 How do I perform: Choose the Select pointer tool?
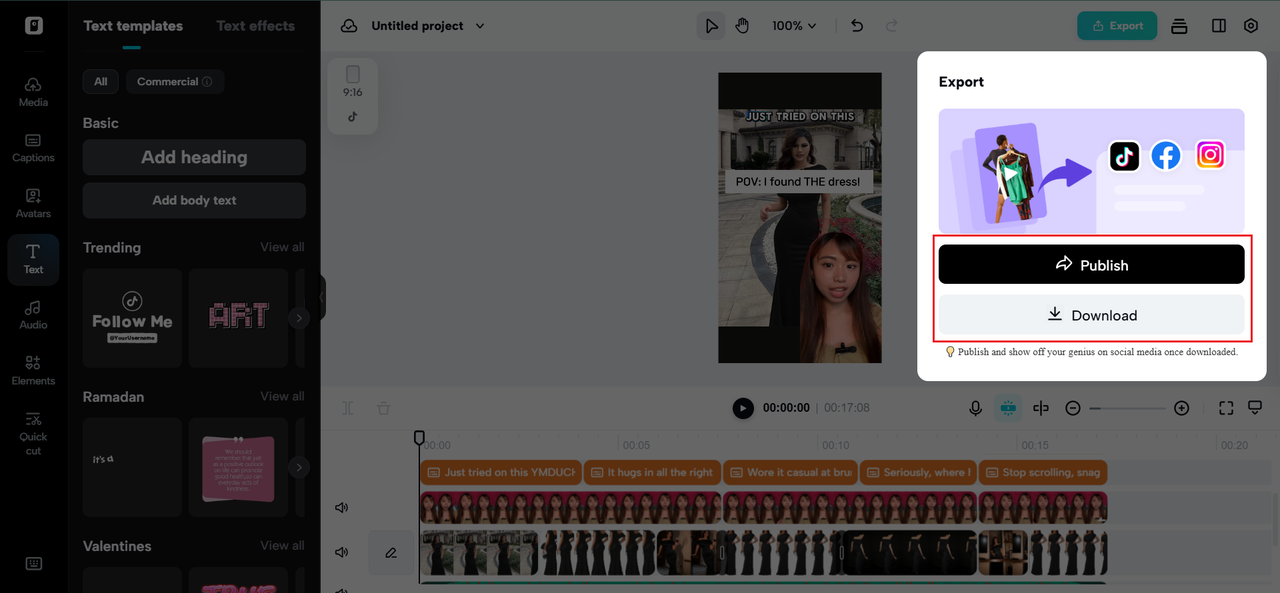click(x=711, y=26)
